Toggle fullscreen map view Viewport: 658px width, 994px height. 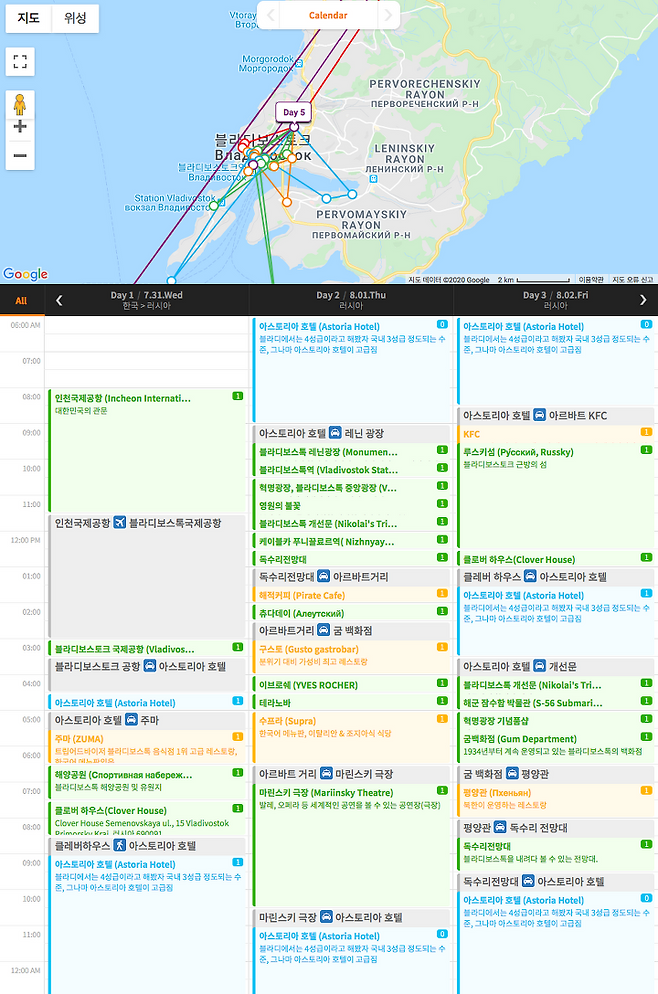pos(20,62)
